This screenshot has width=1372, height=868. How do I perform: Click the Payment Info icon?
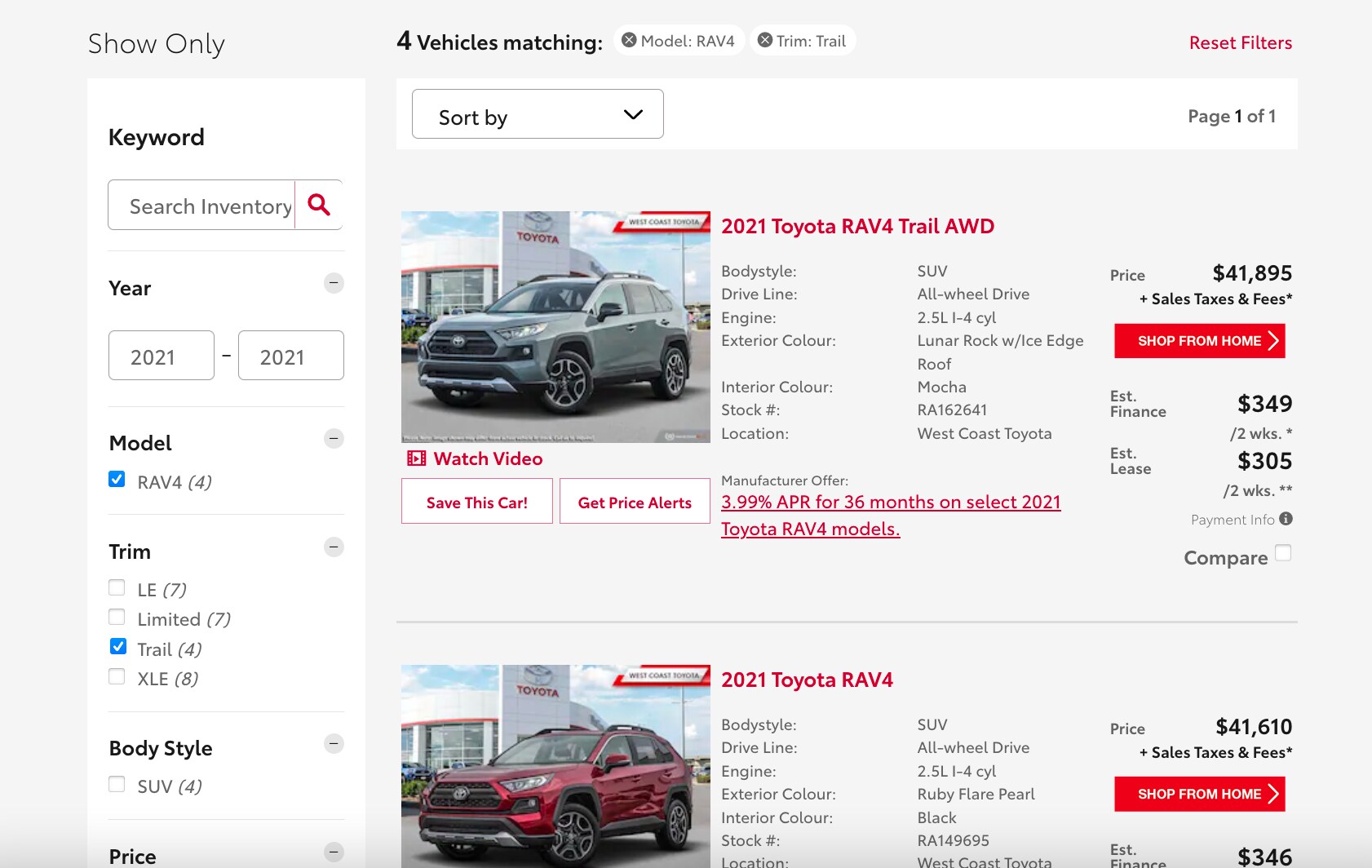pyautogui.click(x=1286, y=519)
